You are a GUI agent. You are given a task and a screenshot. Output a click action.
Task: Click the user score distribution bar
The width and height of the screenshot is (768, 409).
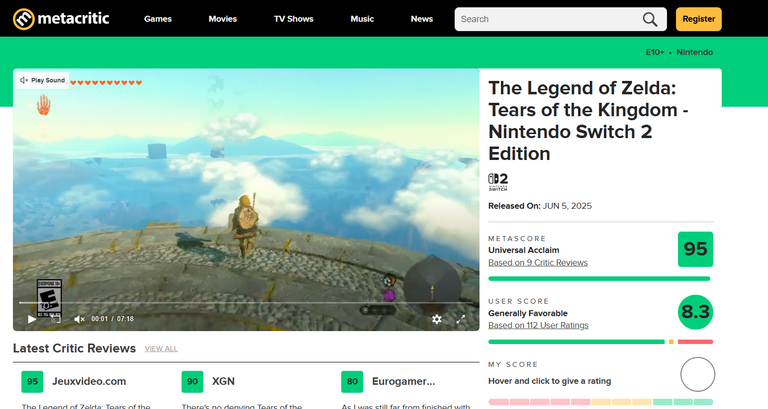[x=600, y=341]
